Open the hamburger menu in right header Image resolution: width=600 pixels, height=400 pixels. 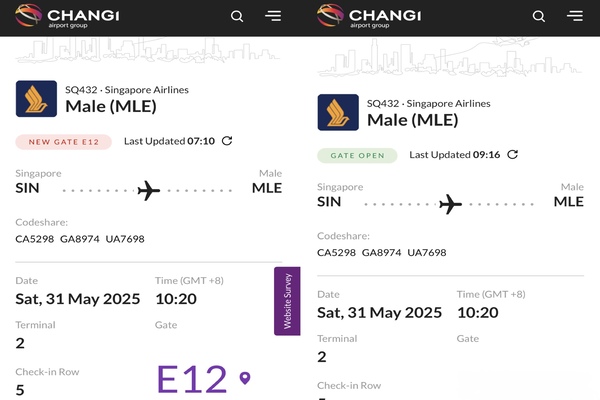coord(575,16)
